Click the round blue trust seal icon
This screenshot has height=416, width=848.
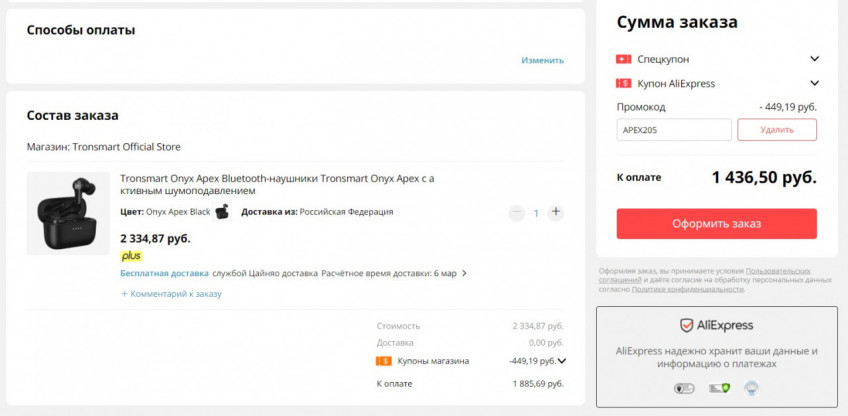pyautogui.click(x=751, y=388)
